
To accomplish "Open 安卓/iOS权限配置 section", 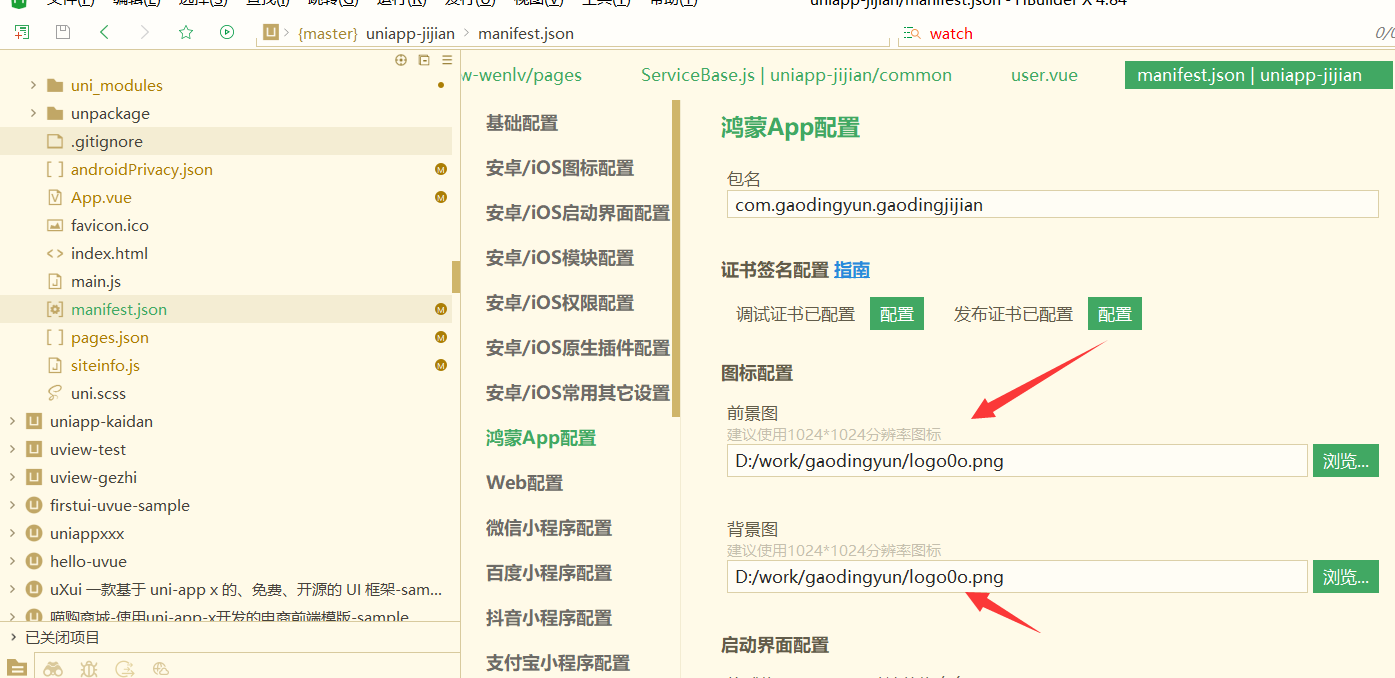I will (x=560, y=303).
